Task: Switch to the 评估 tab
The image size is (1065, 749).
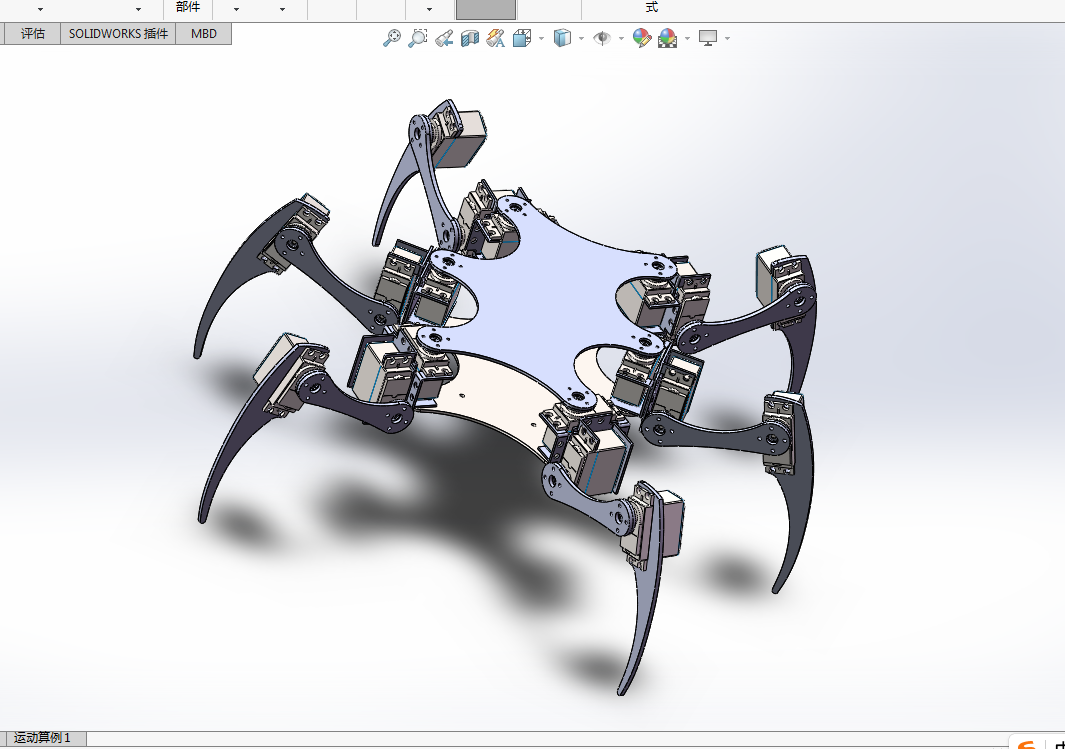Action: point(33,33)
